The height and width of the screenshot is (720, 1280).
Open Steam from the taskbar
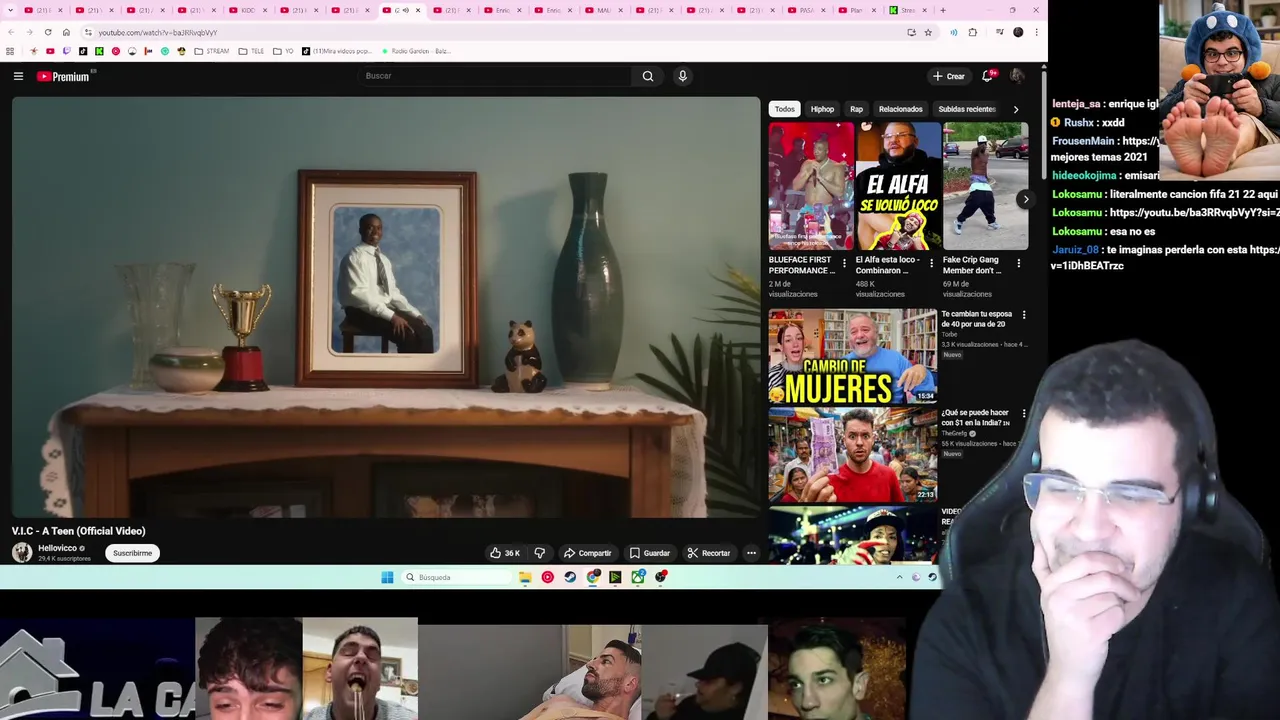pos(570,577)
